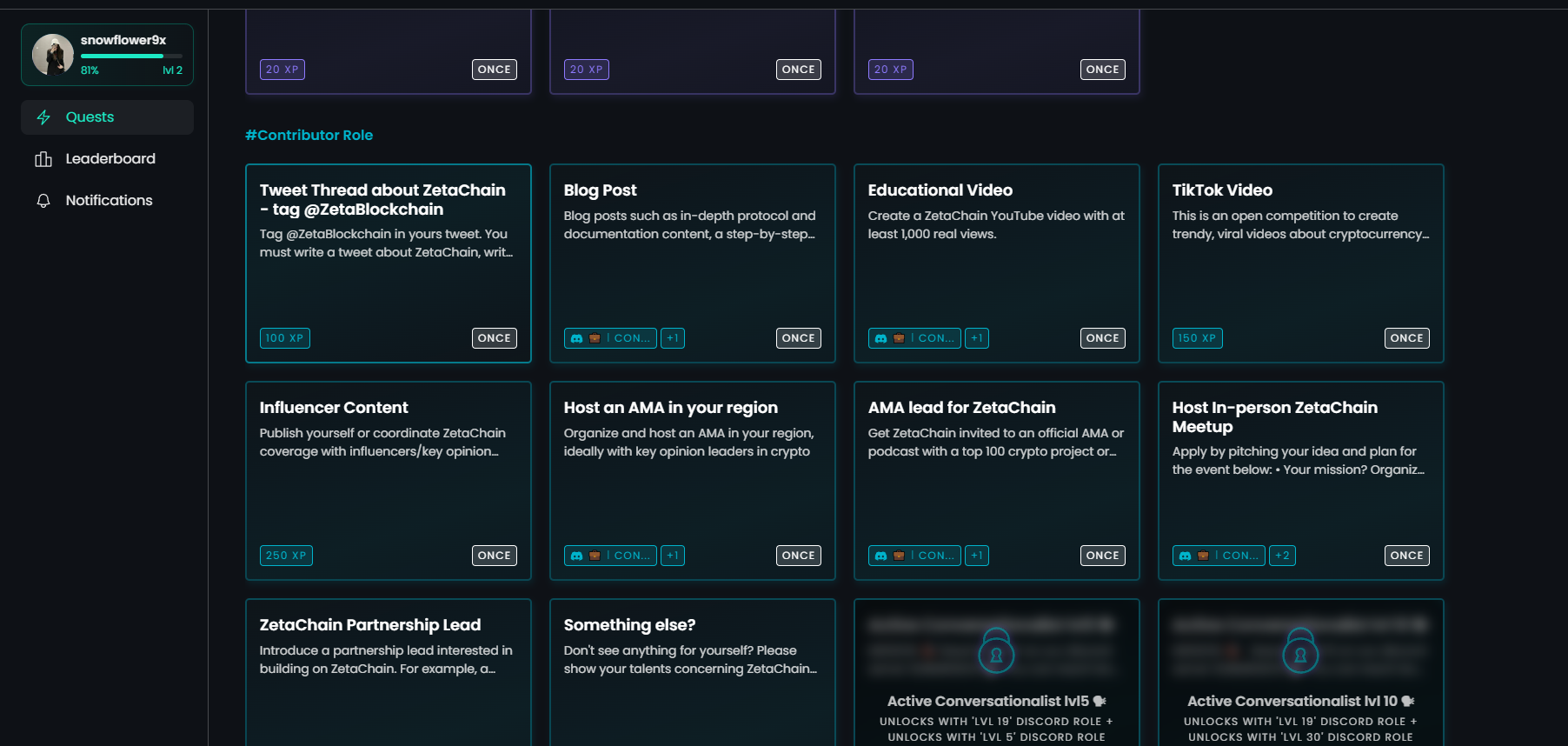
Task: Click the ONCE badge on In-person Meetup card
Action: pos(1407,556)
